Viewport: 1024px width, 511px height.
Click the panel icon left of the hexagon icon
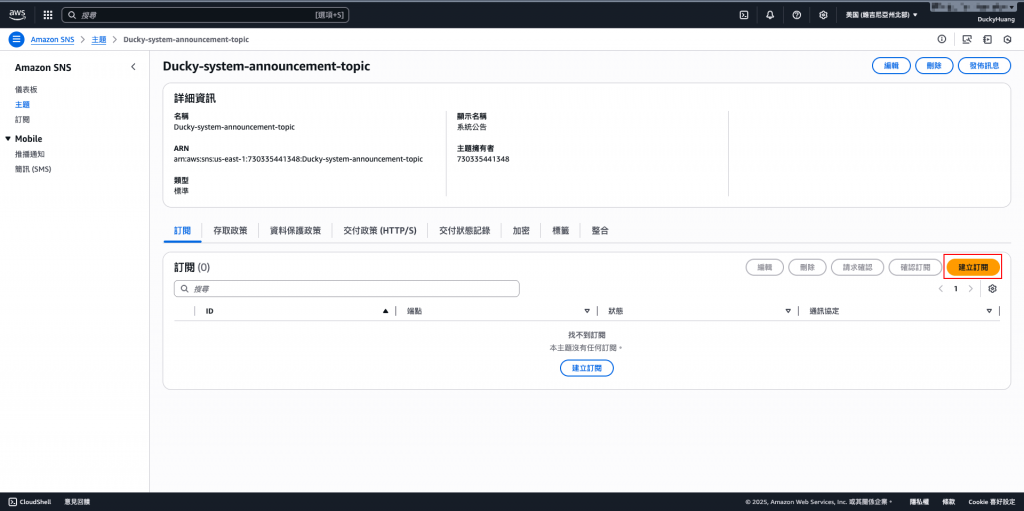click(x=987, y=39)
